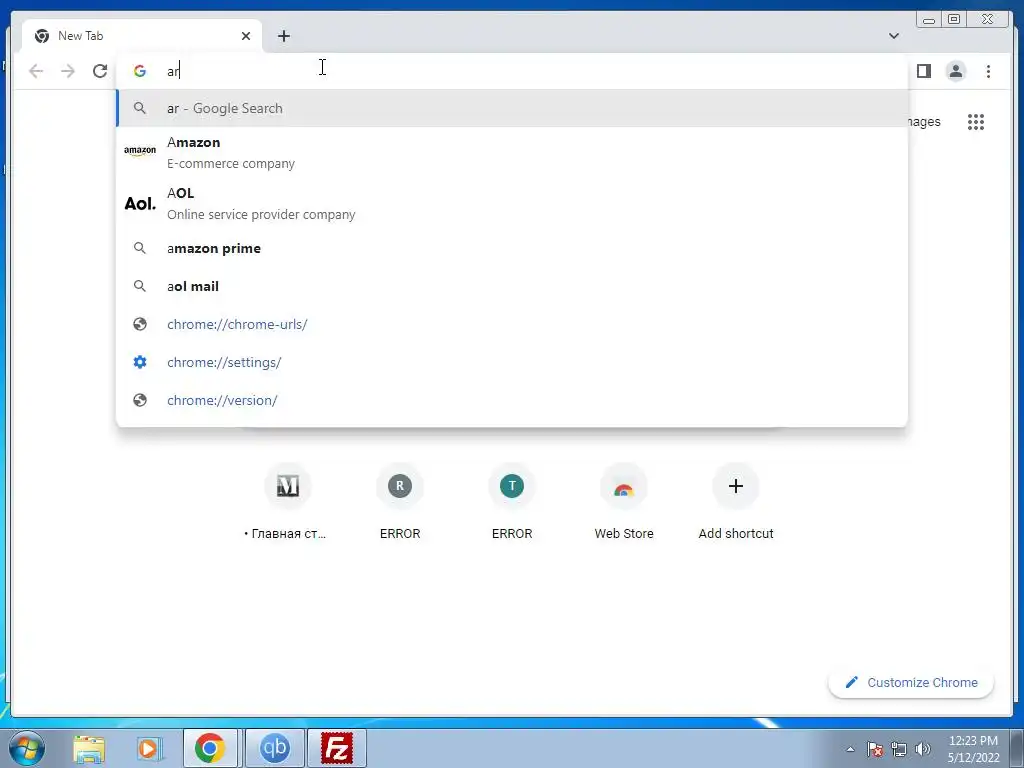This screenshot has height=768, width=1024.
Task: Choose the Amazon E-commerce company suggestion
Action: click(x=512, y=152)
